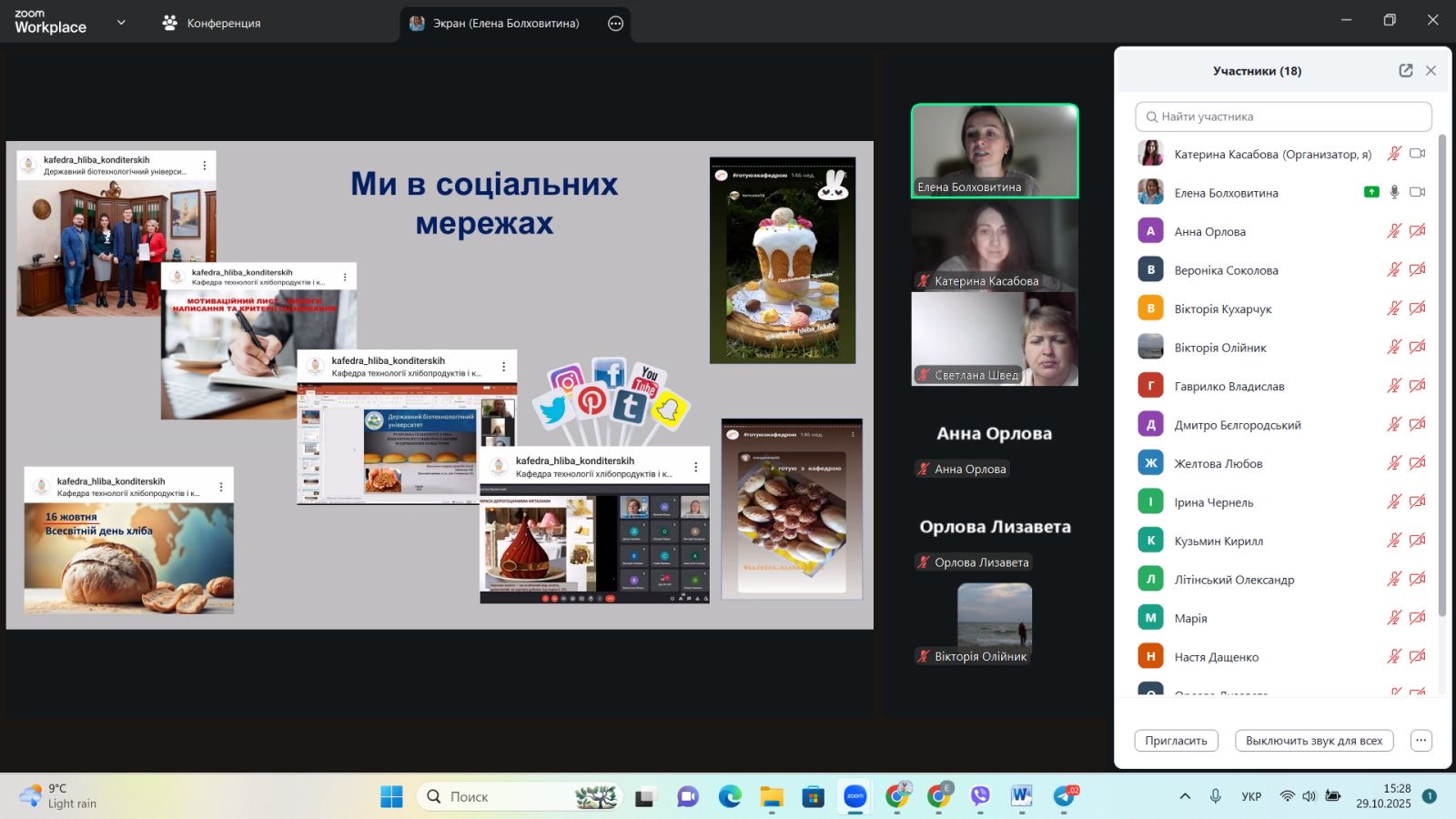Select the Экран (Елена Болховитина) tab
This screenshot has height=819, width=1456.
click(505, 24)
